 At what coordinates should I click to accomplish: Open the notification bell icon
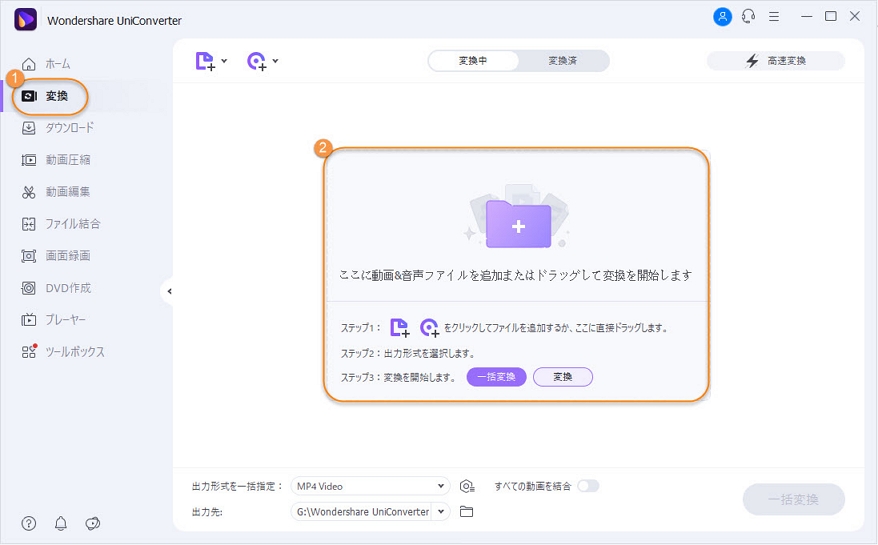(x=61, y=523)
